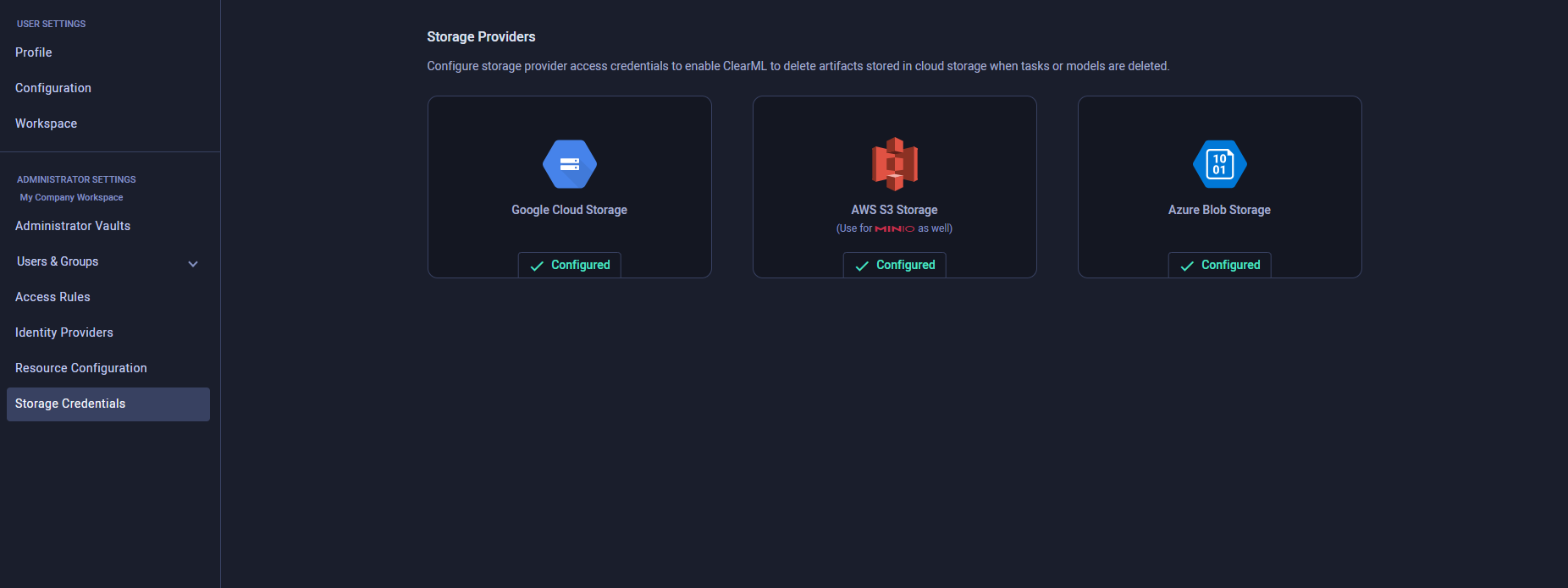Click the Azure Blob Storage card title
This screenshot has width=1568, height=588.
1219,210
